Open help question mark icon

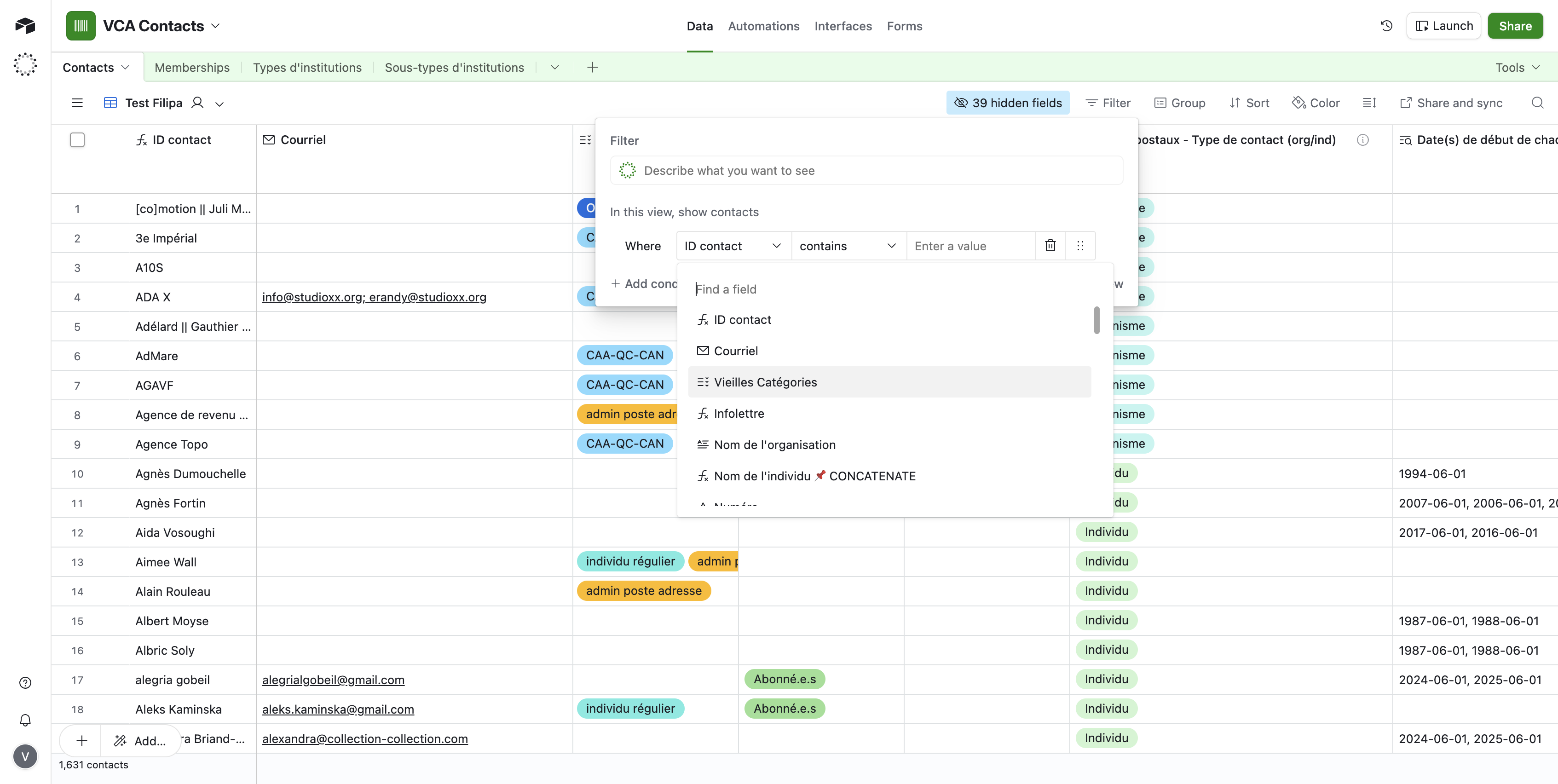point(25,683)
